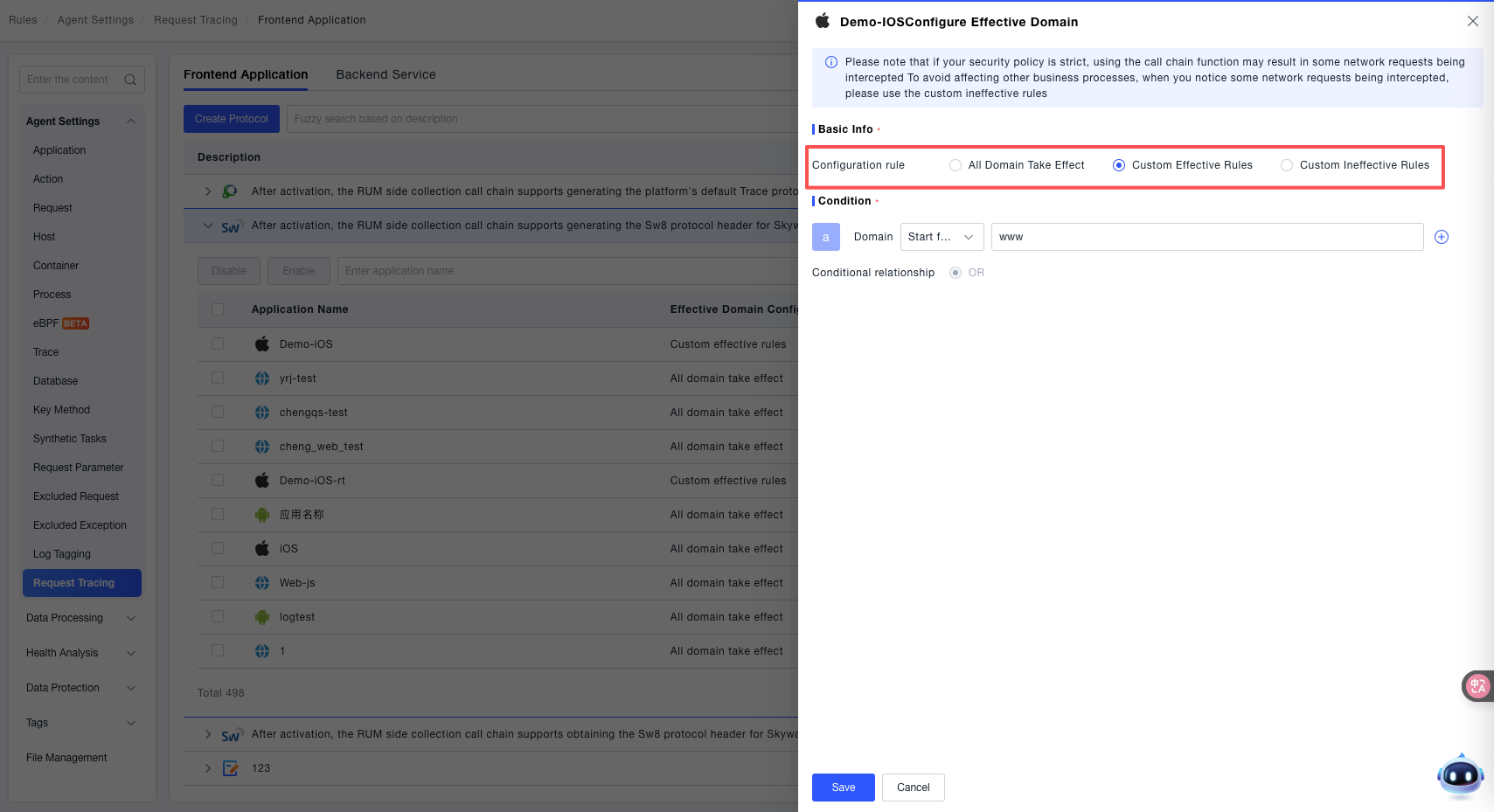Open Excluded Request in the sidebar
The image size is (1494, 812).
tap(76, 496)
